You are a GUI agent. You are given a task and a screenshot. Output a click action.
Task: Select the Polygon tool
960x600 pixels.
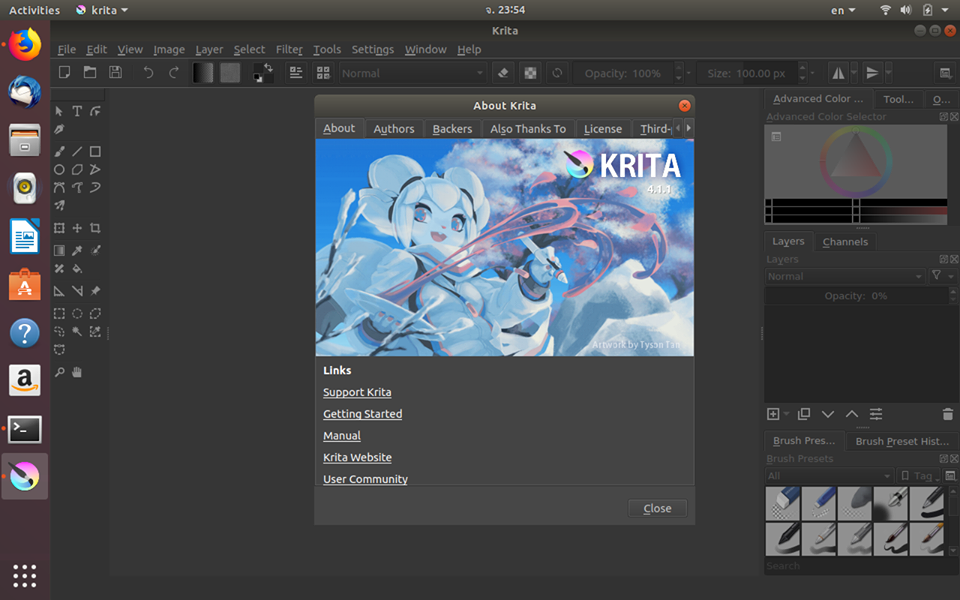click(77, 170)
